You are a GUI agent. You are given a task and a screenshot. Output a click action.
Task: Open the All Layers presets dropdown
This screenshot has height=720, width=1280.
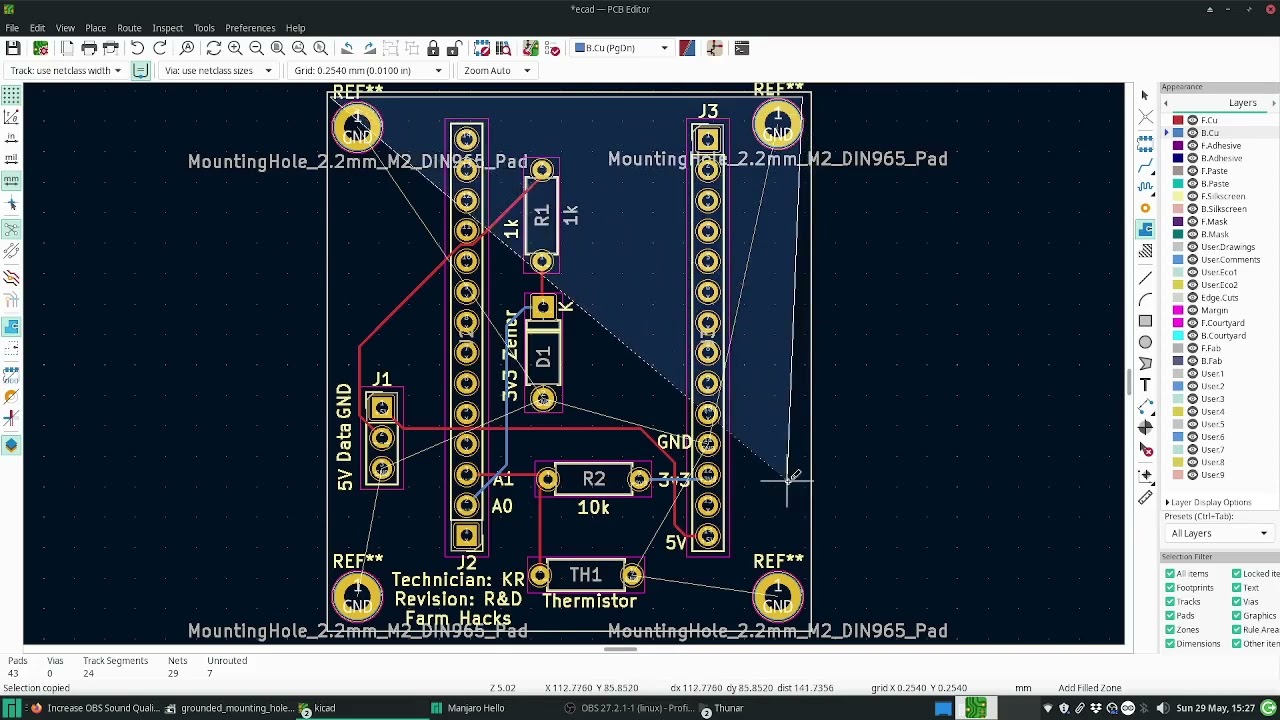[1219, 533]
